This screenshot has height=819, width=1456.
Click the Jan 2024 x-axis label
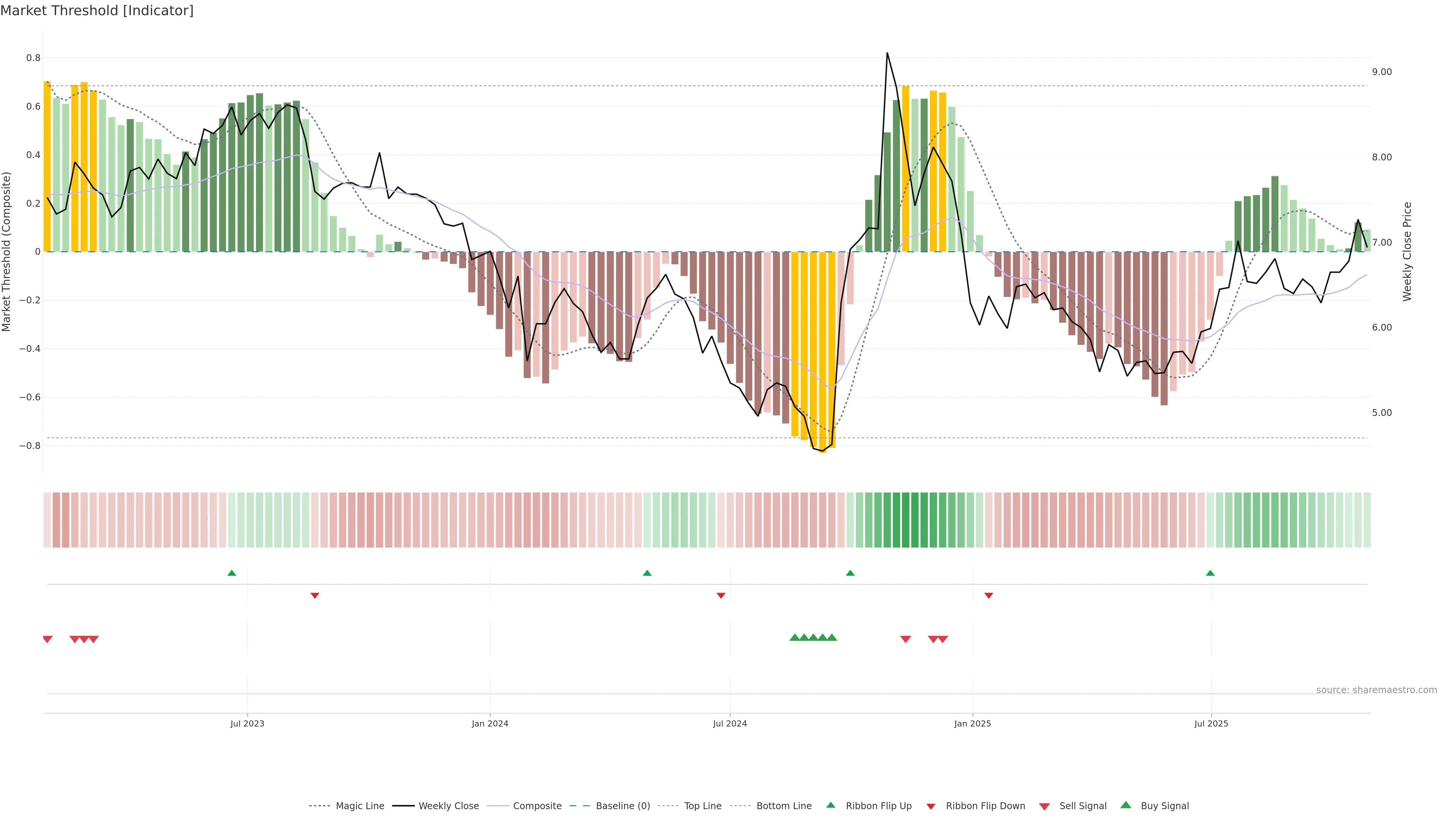point(490,723)
